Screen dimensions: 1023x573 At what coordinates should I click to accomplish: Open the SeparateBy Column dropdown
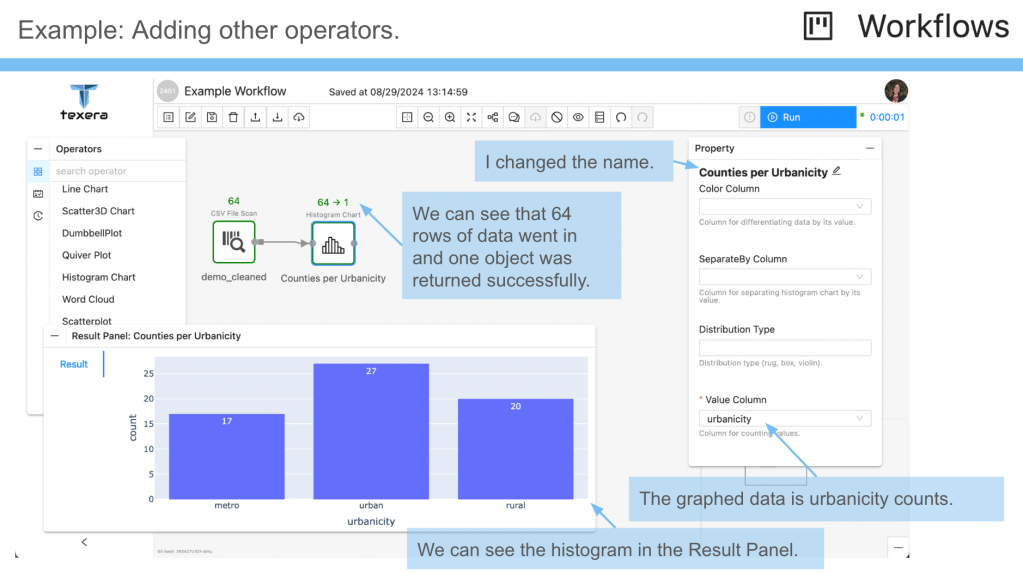[784, 277]
